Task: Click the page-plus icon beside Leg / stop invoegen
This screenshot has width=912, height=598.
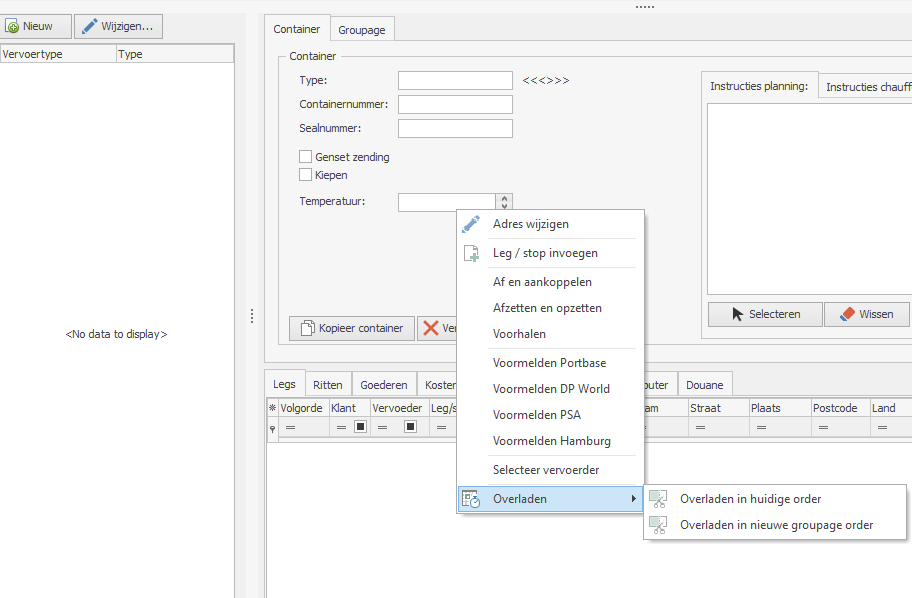Action: [x=471, y=253]
